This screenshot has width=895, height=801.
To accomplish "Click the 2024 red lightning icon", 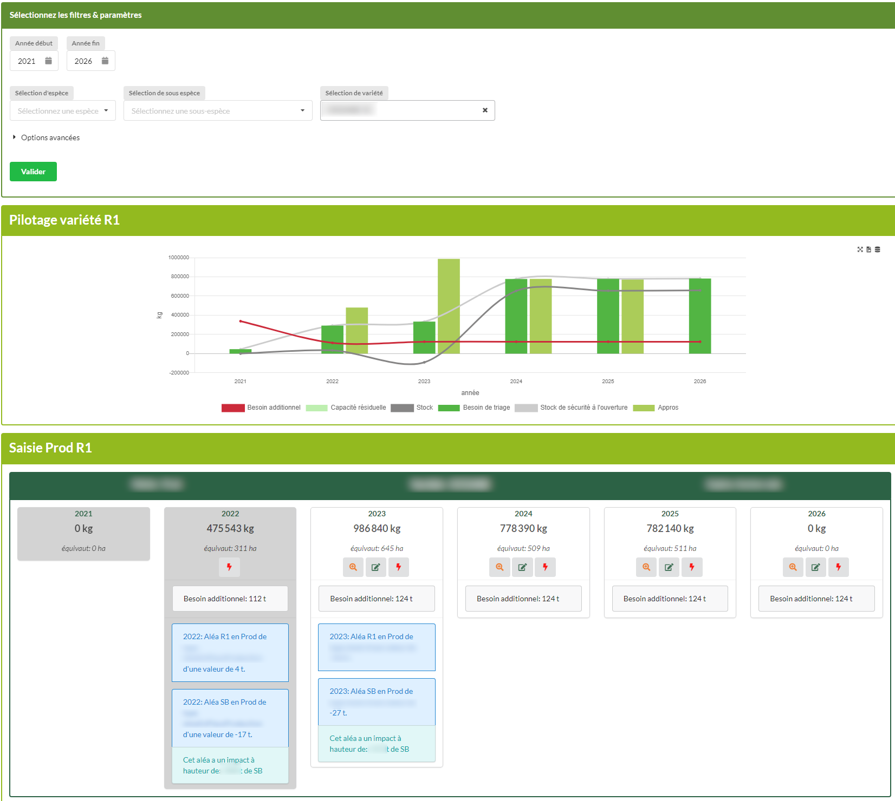I will tap(545, 567).
